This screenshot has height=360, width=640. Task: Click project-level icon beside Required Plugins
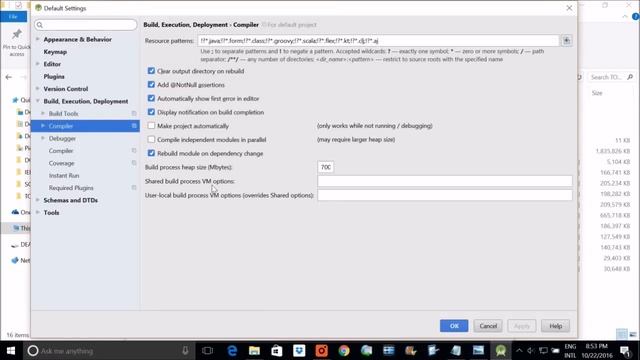click(x=134, y=188)
